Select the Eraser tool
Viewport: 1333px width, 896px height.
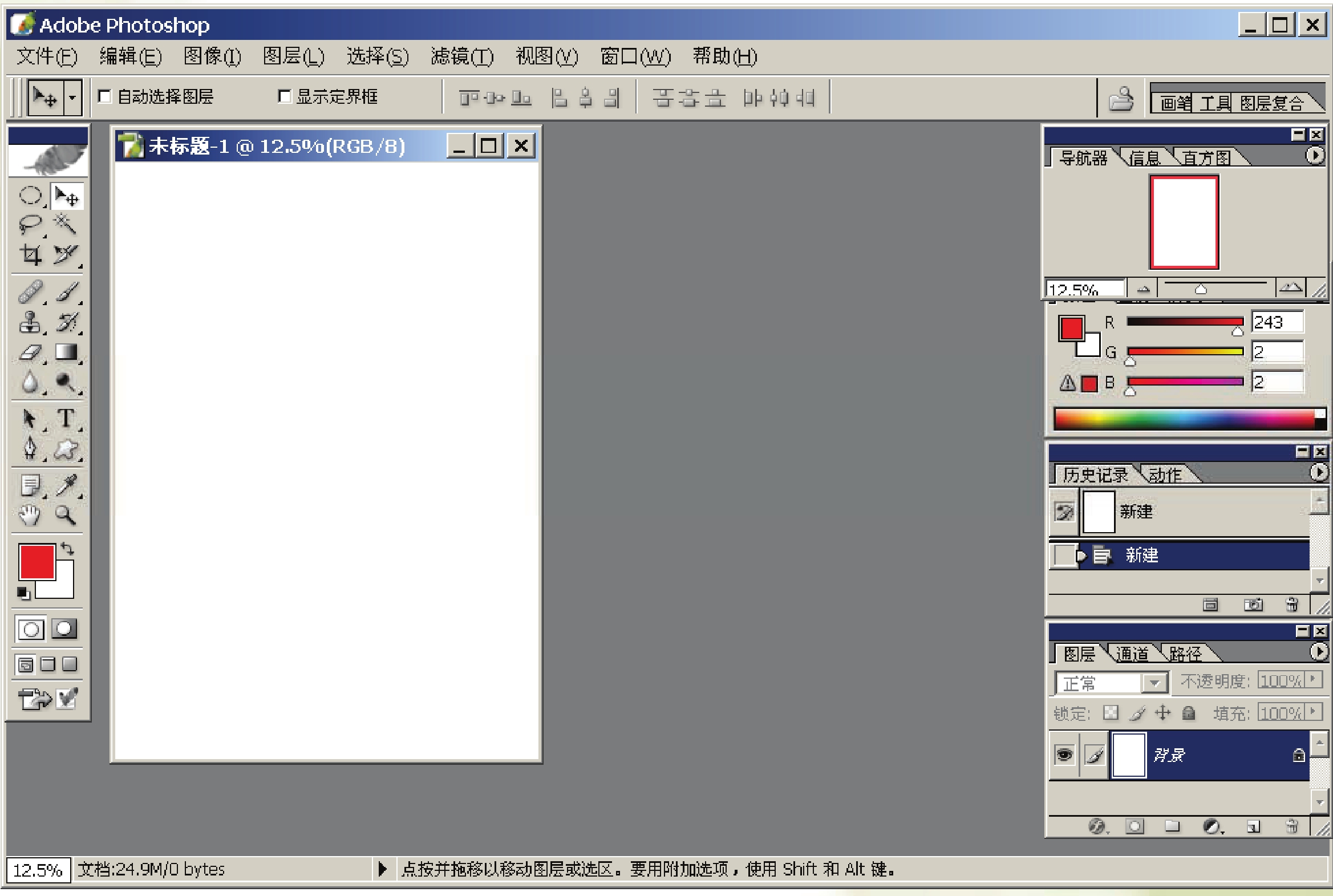pos(30,352)
